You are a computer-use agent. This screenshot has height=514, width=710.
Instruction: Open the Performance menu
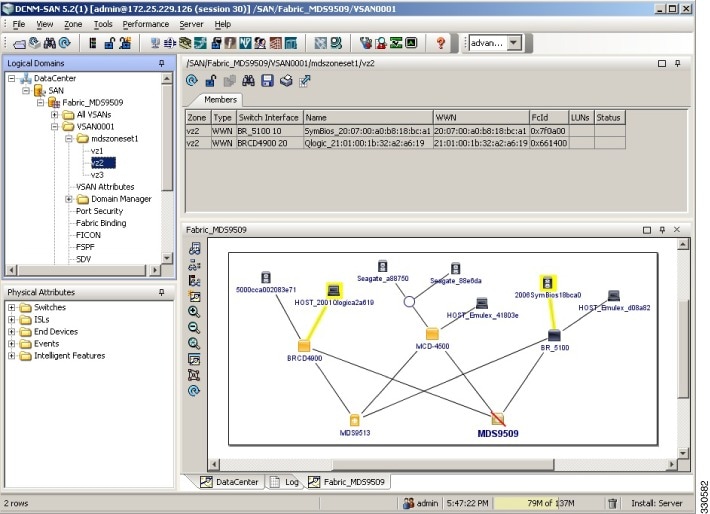pyautogui.click(x=145, y=24)
